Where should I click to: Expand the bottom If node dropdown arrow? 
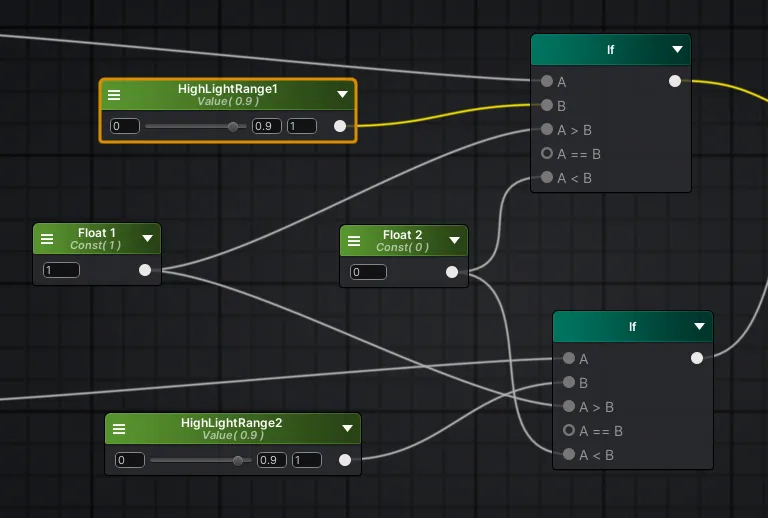point(699,327)
